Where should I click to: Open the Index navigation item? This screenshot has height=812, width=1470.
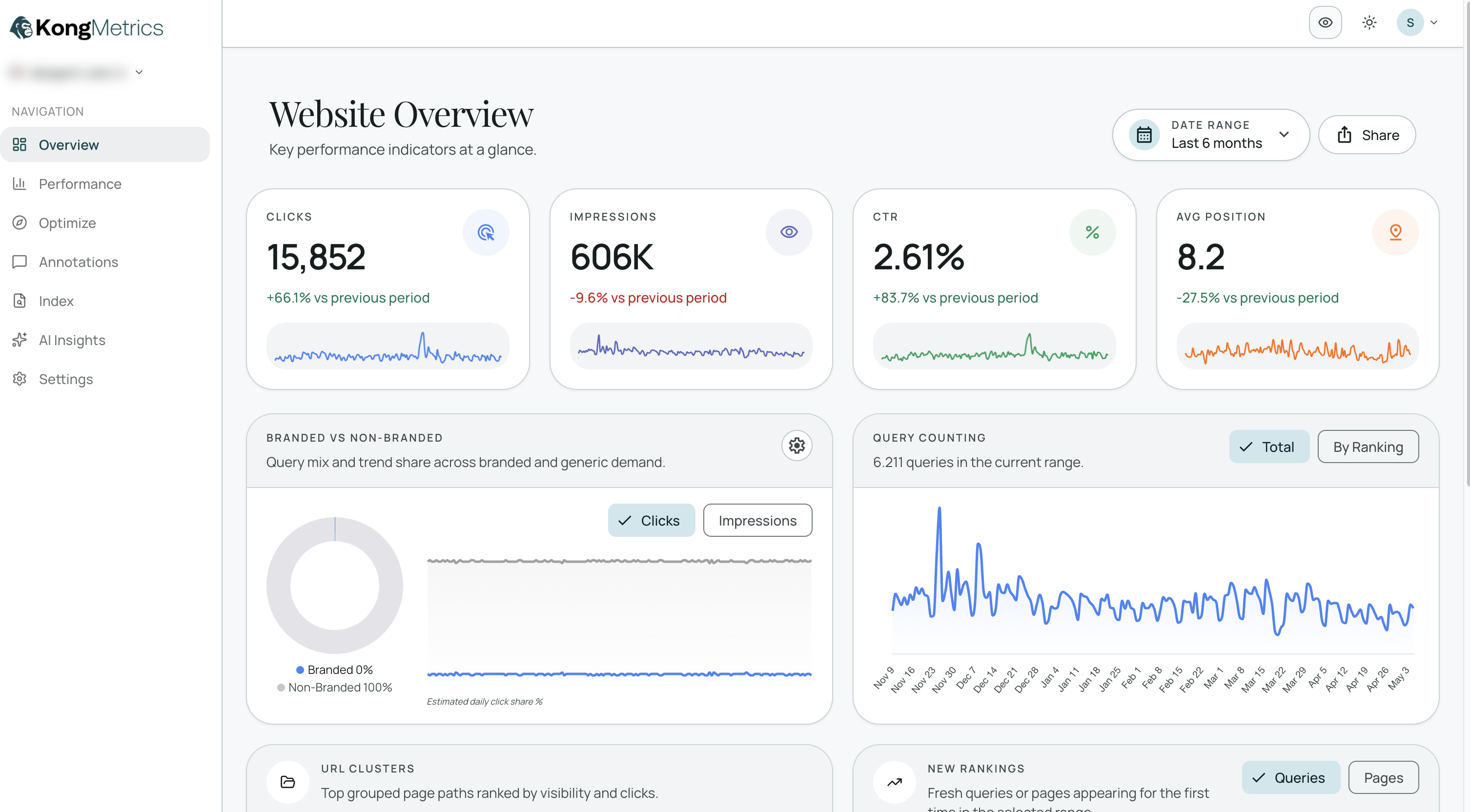click(105, 301)
